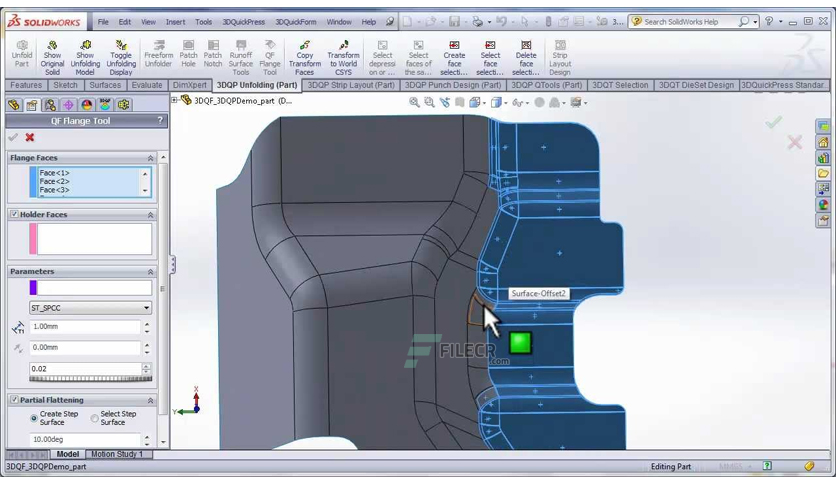The width and height of the screenshot is (836, 484).
Task: Click the red X cancel in QF Flange Tool
Action: click(x=30, y=138)
